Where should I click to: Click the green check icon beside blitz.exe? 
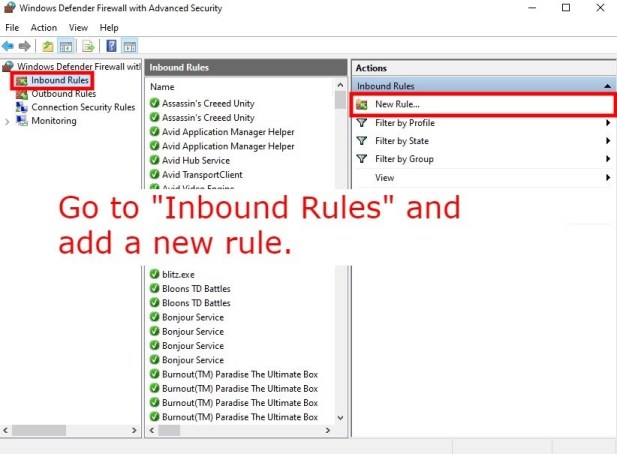point(155,274)
